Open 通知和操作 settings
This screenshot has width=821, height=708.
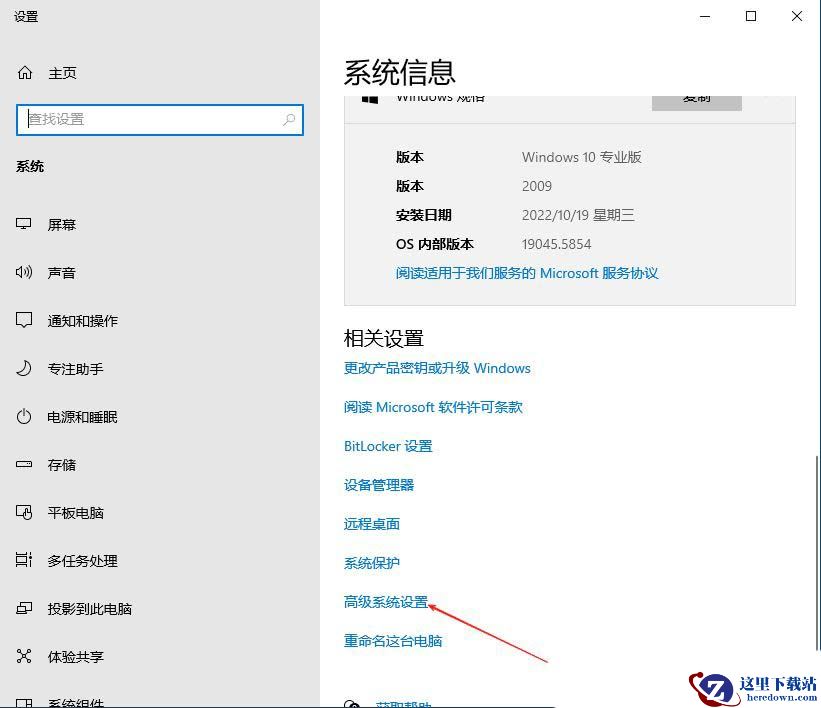pos(83,320)
